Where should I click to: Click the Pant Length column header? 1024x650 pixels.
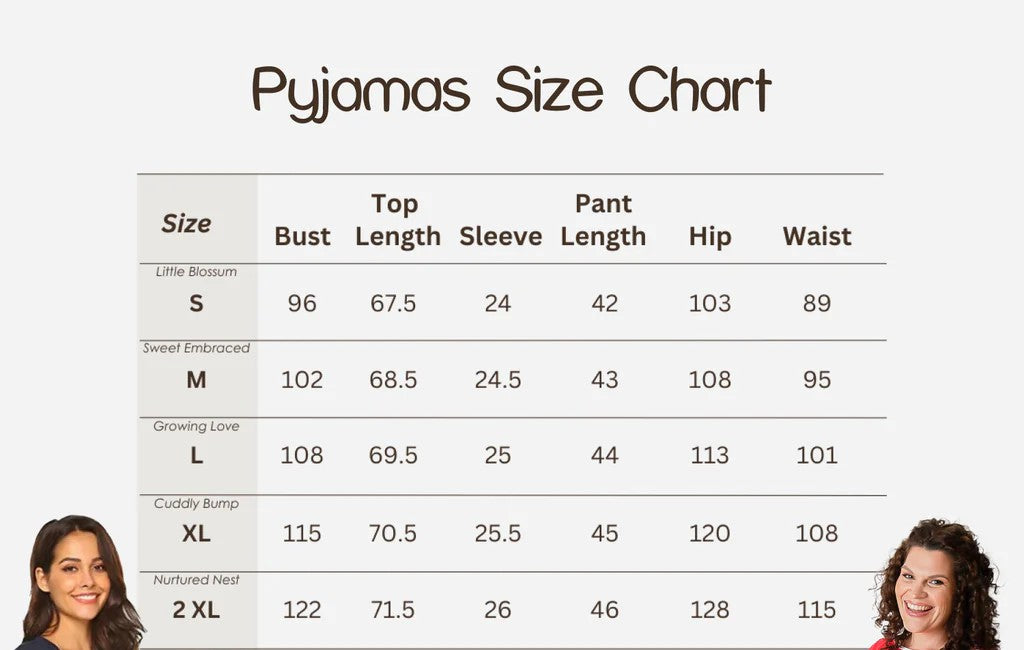click(603, 220)
